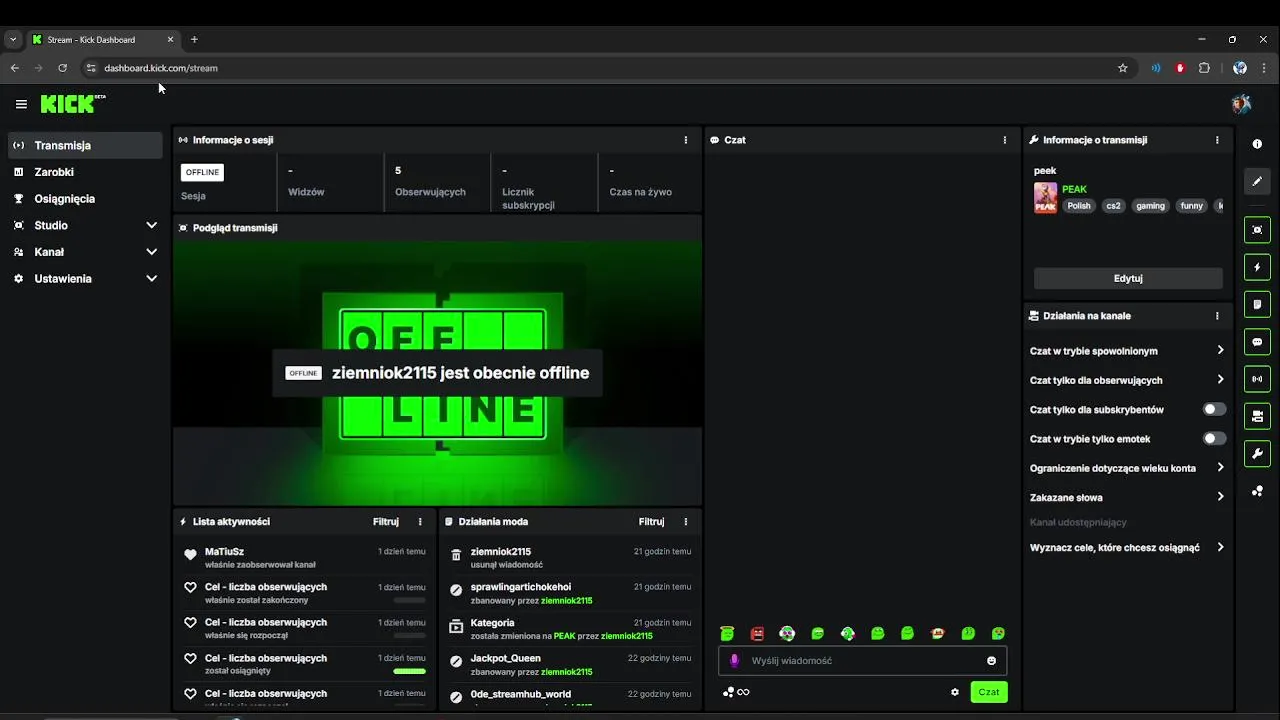Open Wyznacz cele, które chcesz osiągnąć
This screenshot has height=720, width=1280.
[1127, 547]
